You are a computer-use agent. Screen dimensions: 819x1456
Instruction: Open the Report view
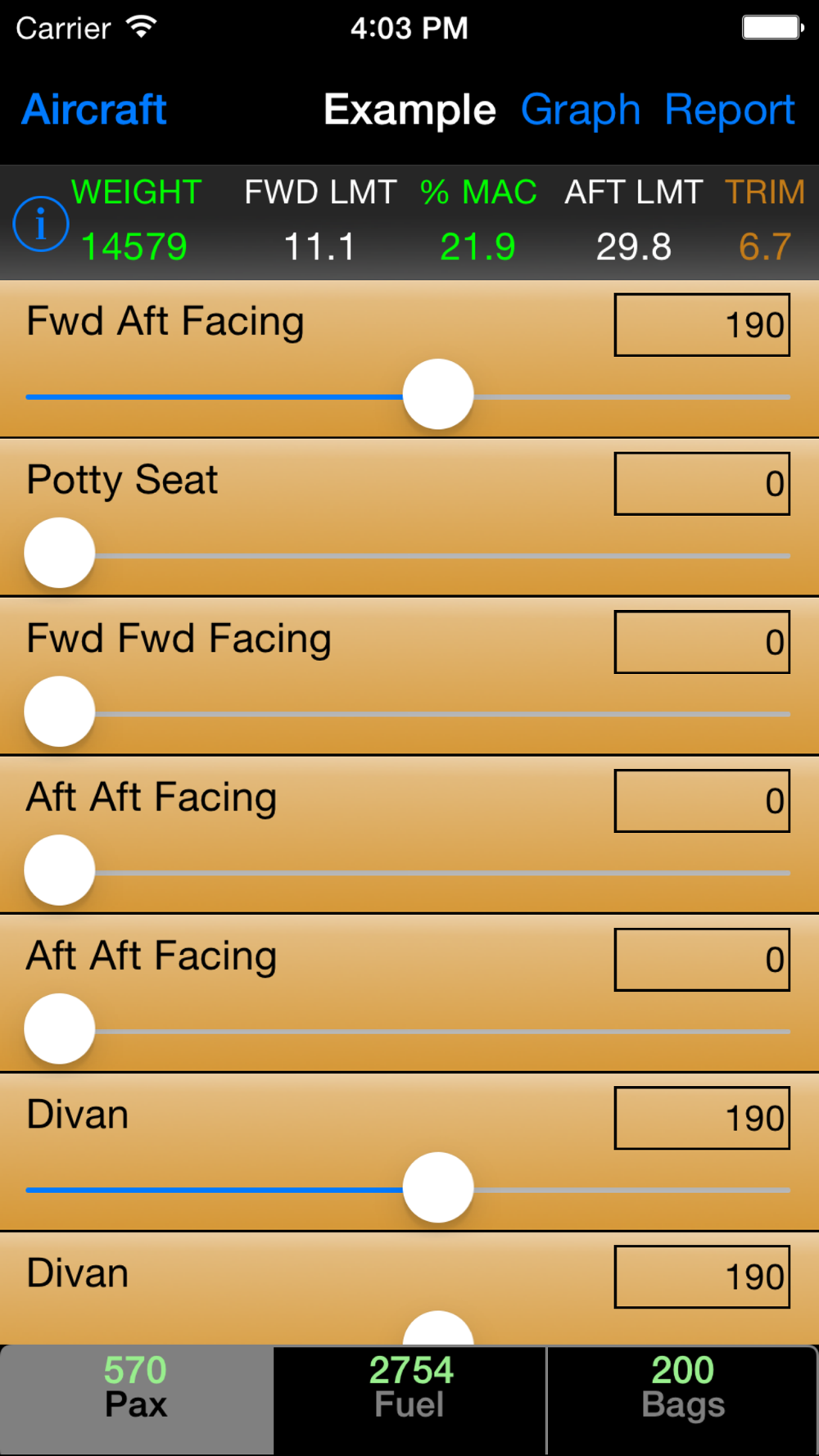click(x=729, y=110)
